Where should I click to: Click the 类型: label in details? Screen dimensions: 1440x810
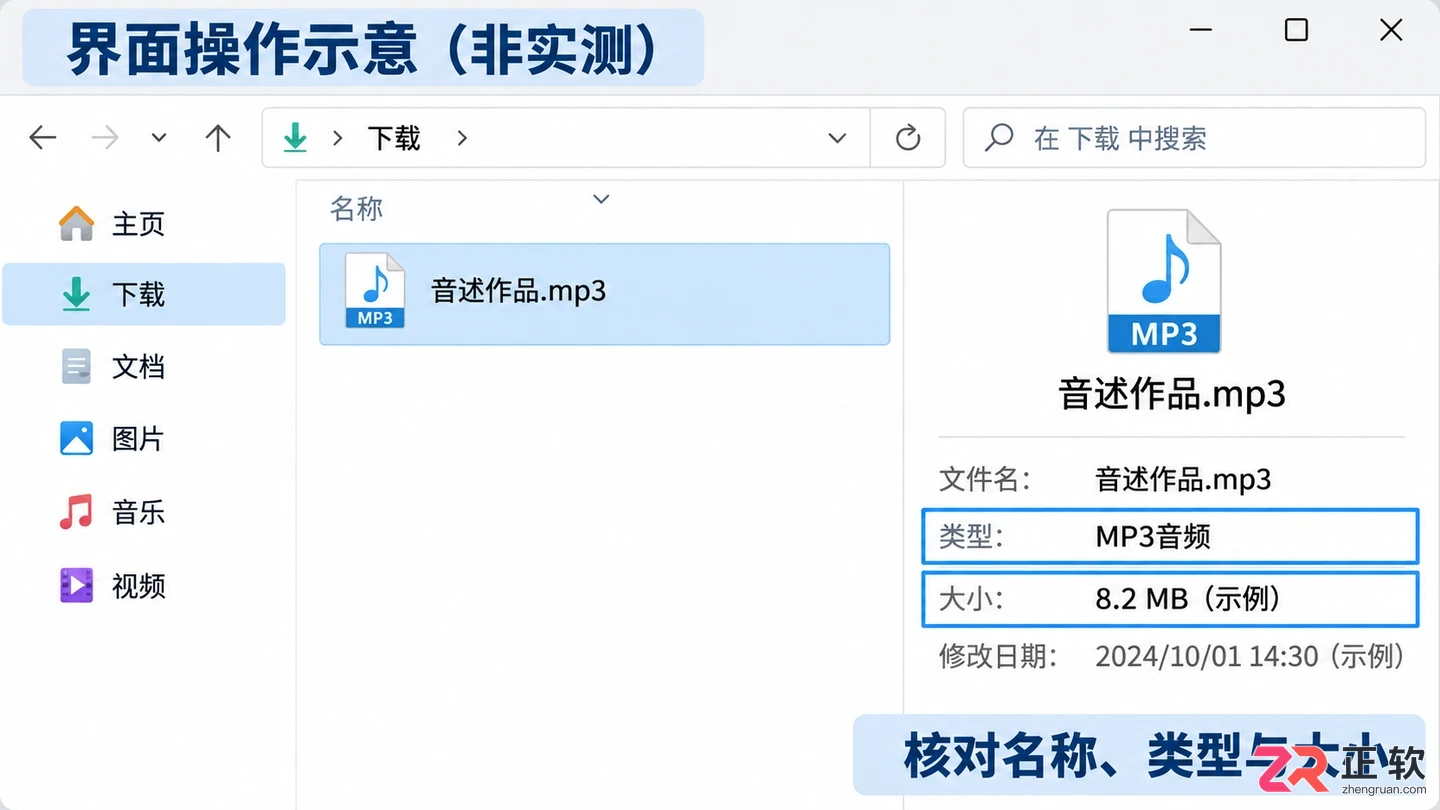(971, 537)
